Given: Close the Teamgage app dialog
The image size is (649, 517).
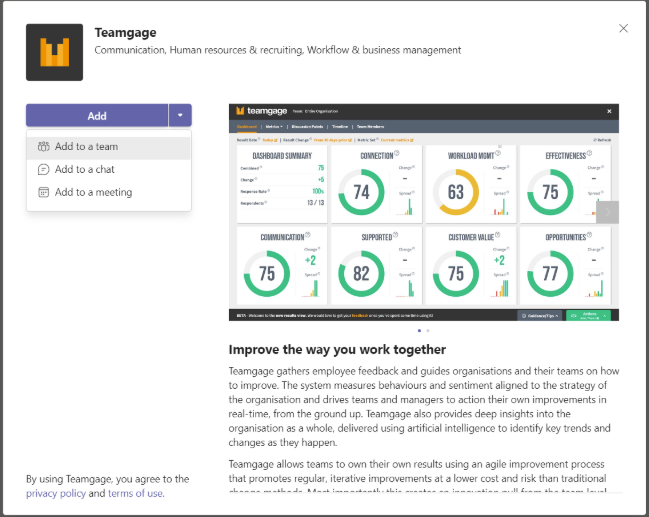Looking at the screenshot, I should [624, 28].
